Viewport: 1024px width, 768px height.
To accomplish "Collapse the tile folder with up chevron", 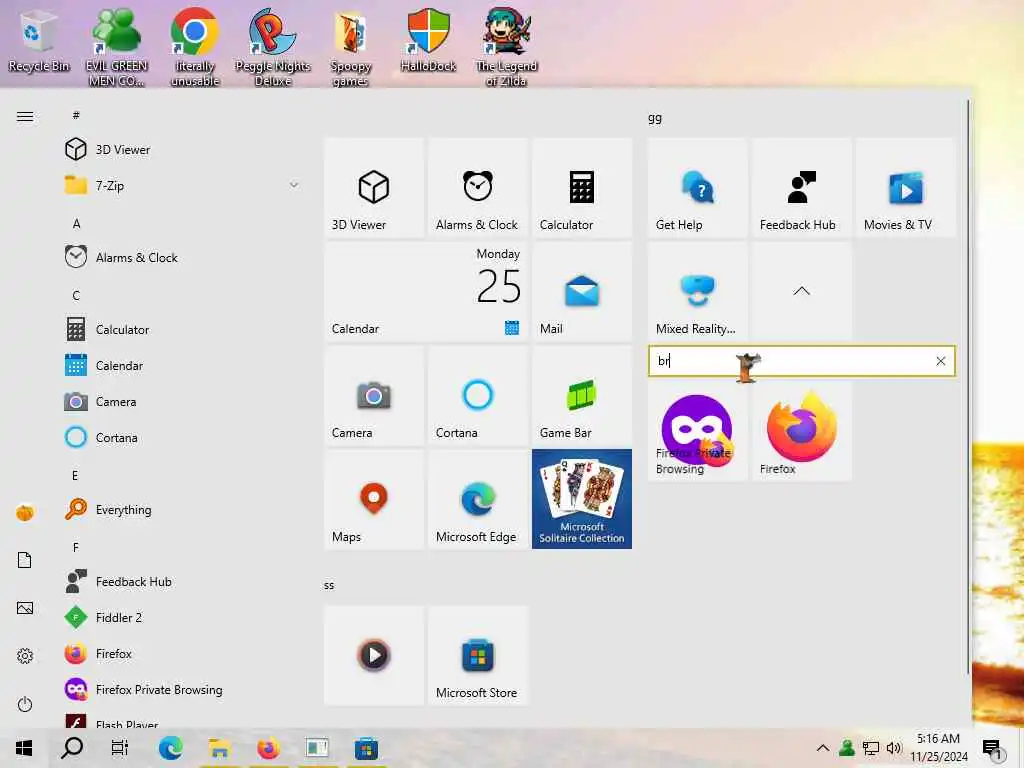I will click(801, 291).
